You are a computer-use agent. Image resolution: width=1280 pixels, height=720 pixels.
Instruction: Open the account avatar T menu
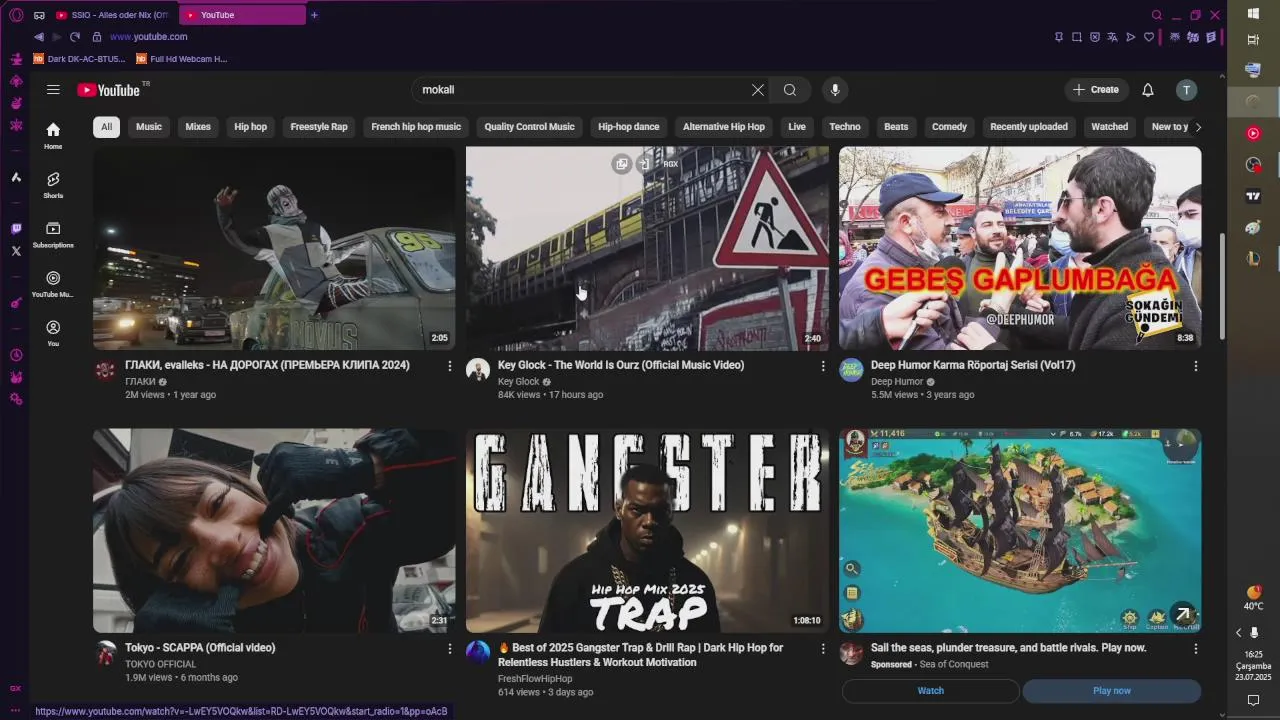[1186, 90]
